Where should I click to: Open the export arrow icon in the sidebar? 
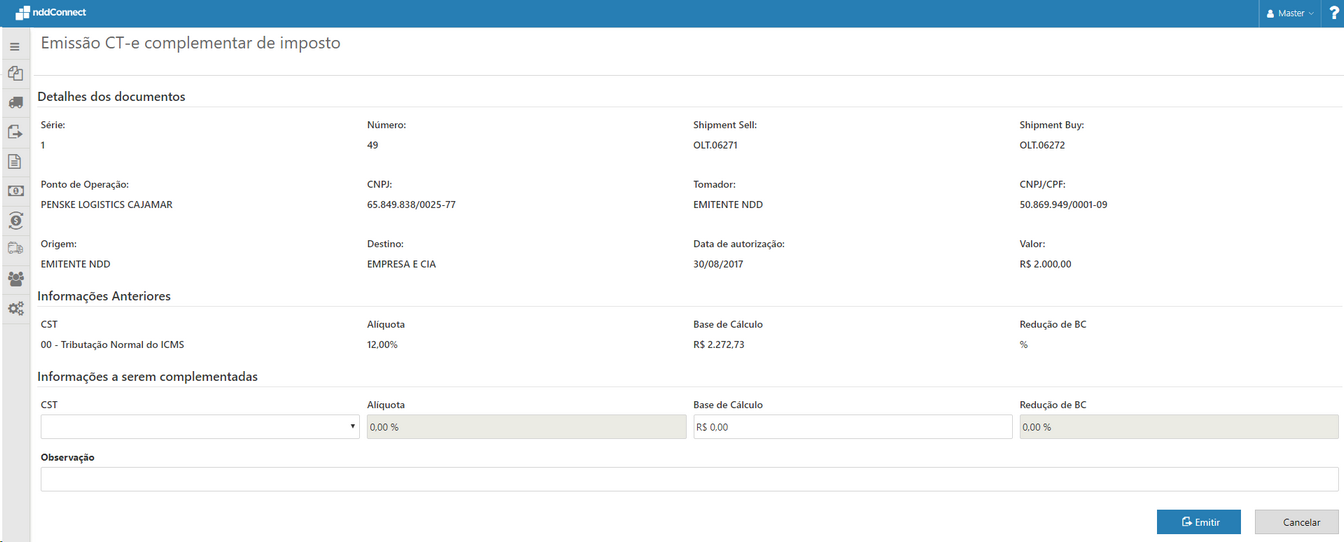point(15,131)
